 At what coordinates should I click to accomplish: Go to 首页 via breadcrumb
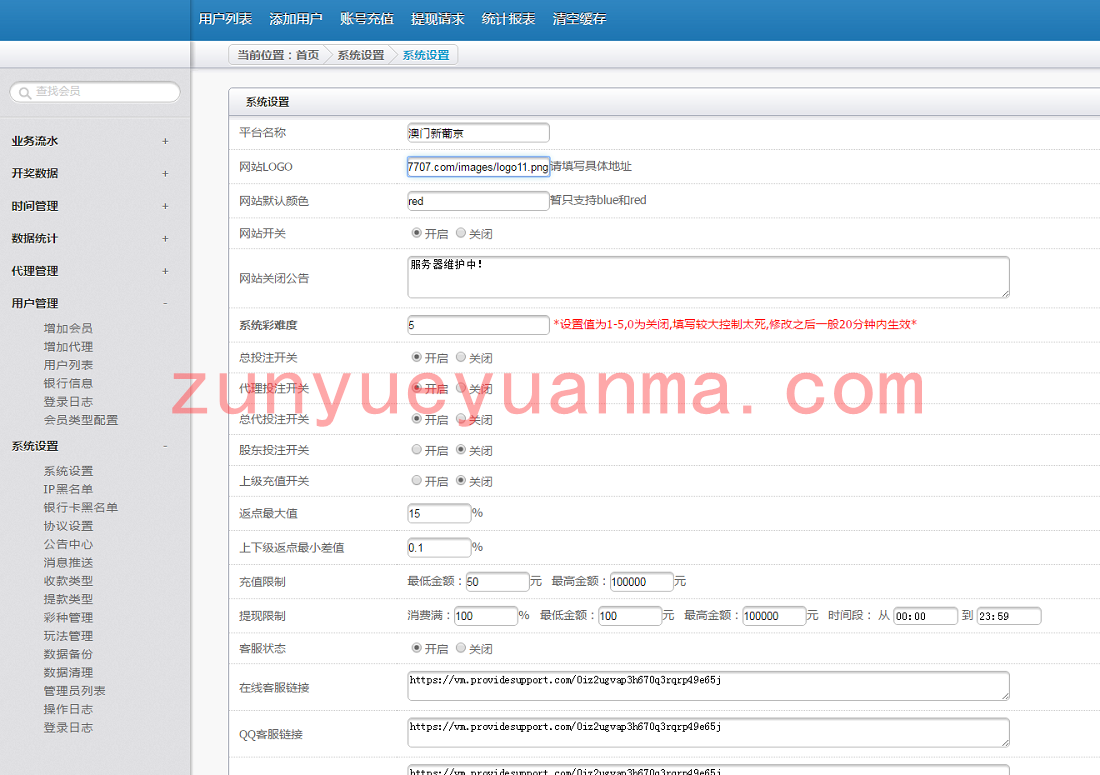pyautogui.click(x=307, y=55)
